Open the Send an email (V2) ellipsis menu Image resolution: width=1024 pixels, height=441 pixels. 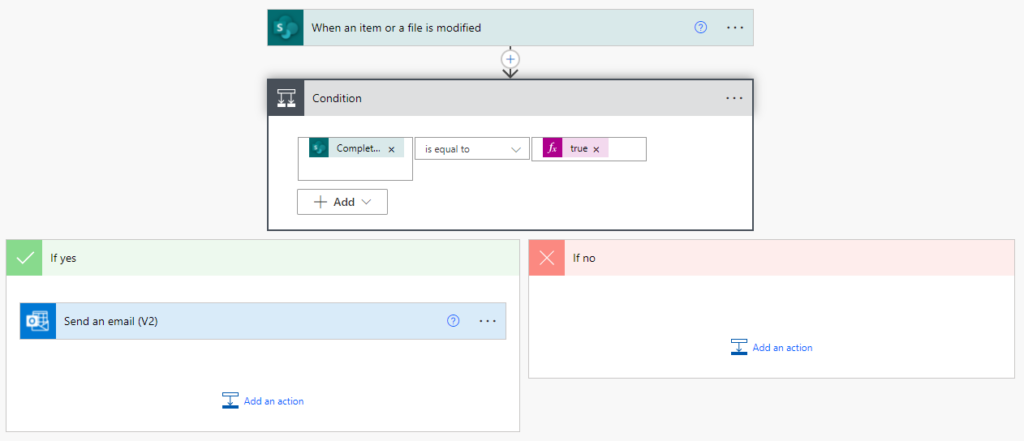[488, 321]
